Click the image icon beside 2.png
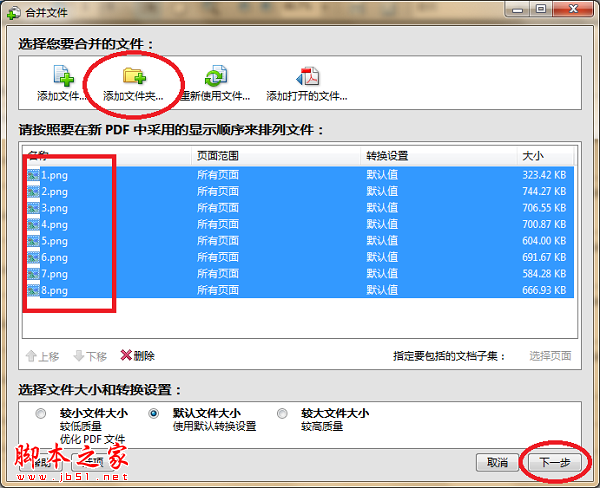The width and height of the screenshot is (600, 488). coord(33,192)
